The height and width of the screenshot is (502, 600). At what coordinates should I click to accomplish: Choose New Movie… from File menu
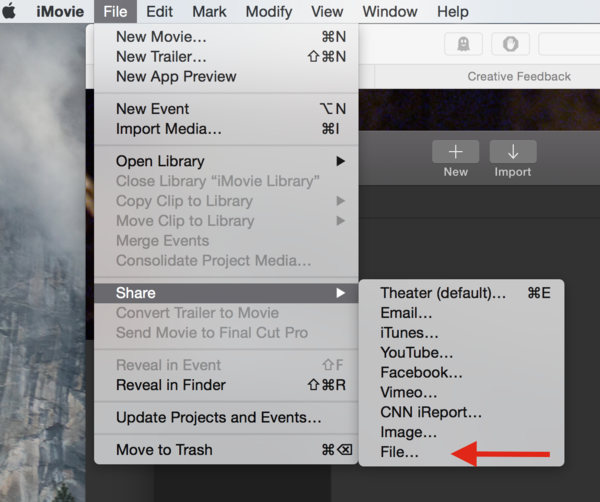pyautogui.click(x=226, y=37)
